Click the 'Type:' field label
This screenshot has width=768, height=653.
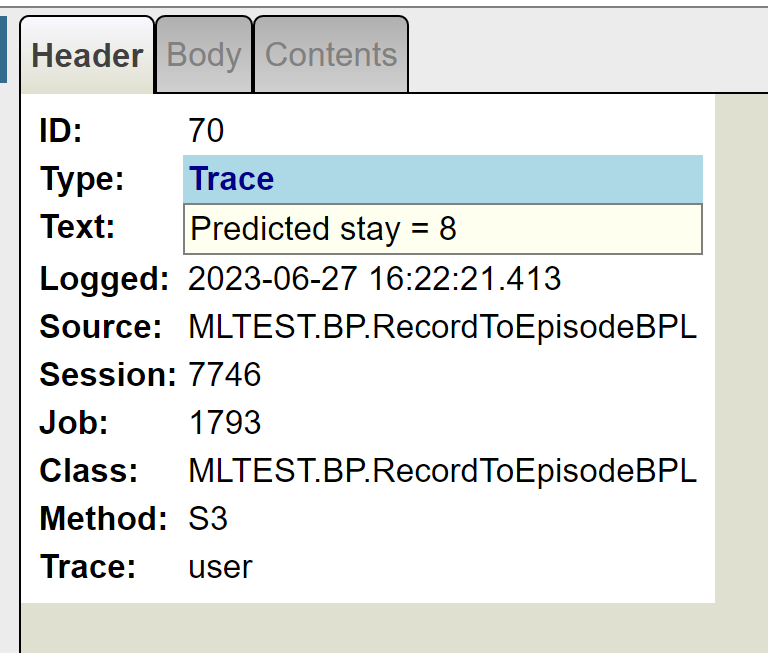coord(82,180)
